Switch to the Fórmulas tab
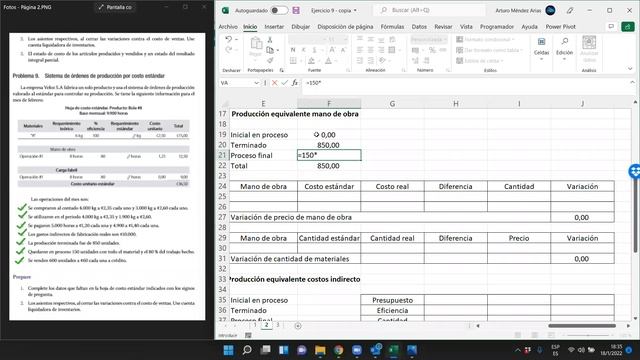Viewport: 640px width, 360px height. point(392,27)
